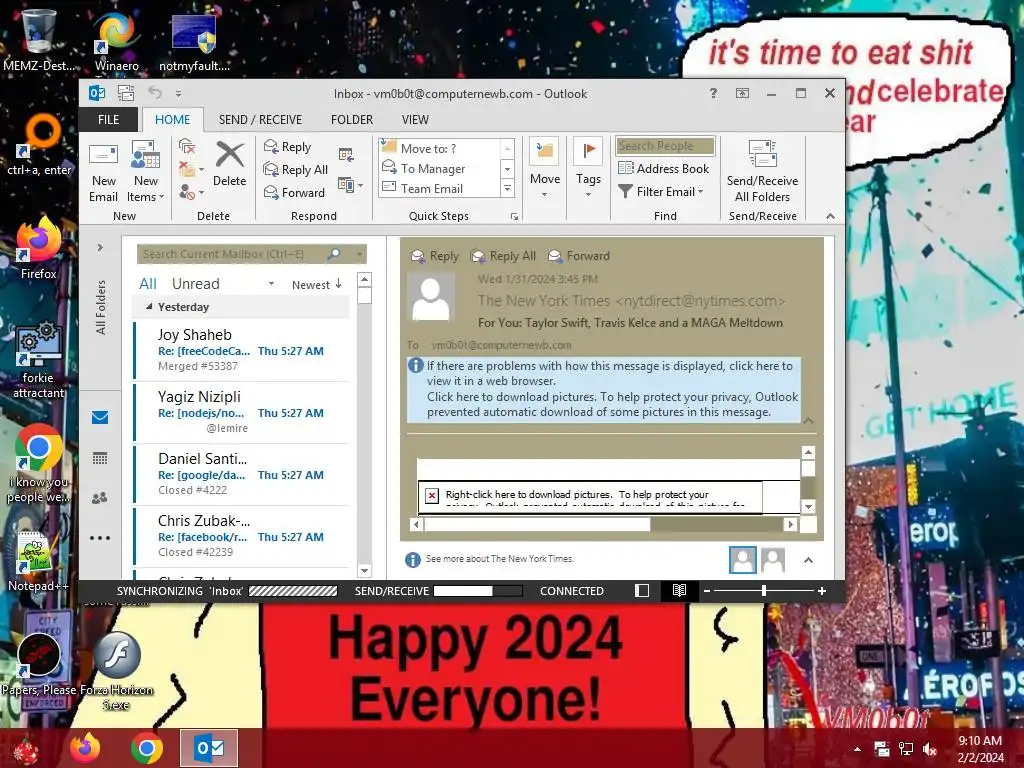1024x768 pixels.
Task: Click Send/Receive All Folders
Action: point(762,171)
